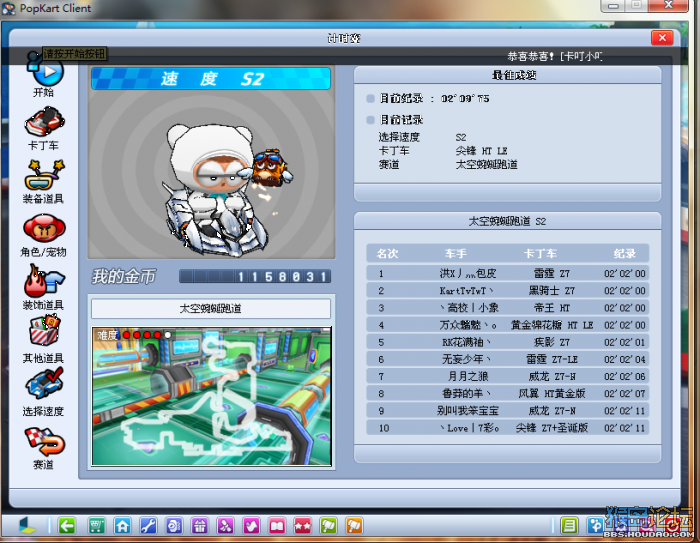Open 角色/宠物 character and pet icon
The image size is (700, 543).
coord(44,228)
